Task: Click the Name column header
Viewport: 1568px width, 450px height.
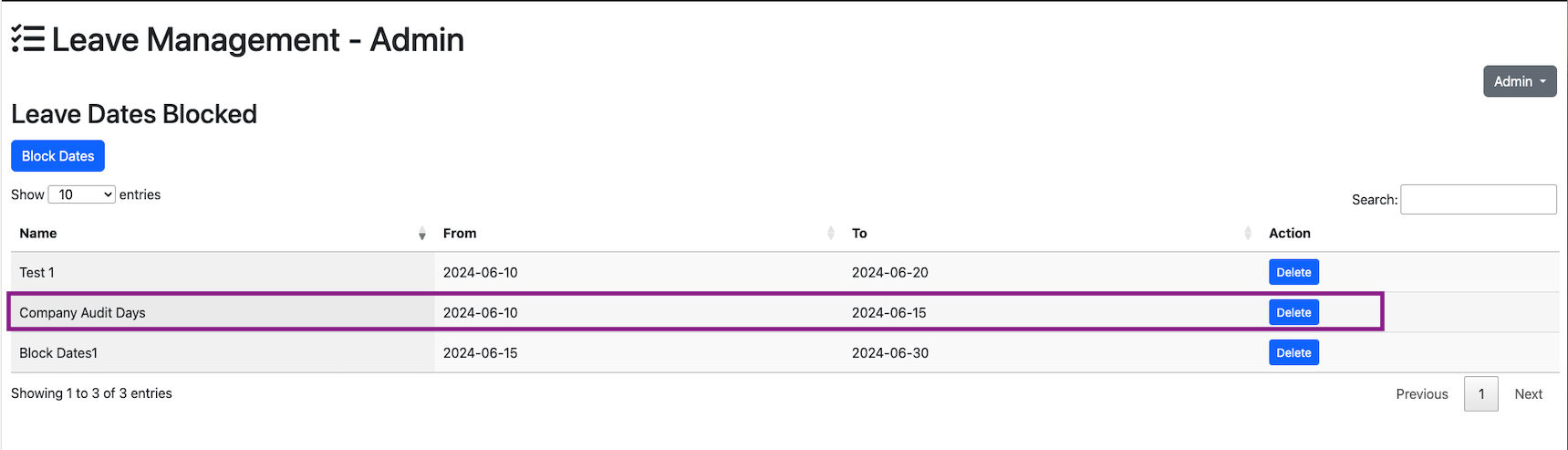Action: click(38, 234)
